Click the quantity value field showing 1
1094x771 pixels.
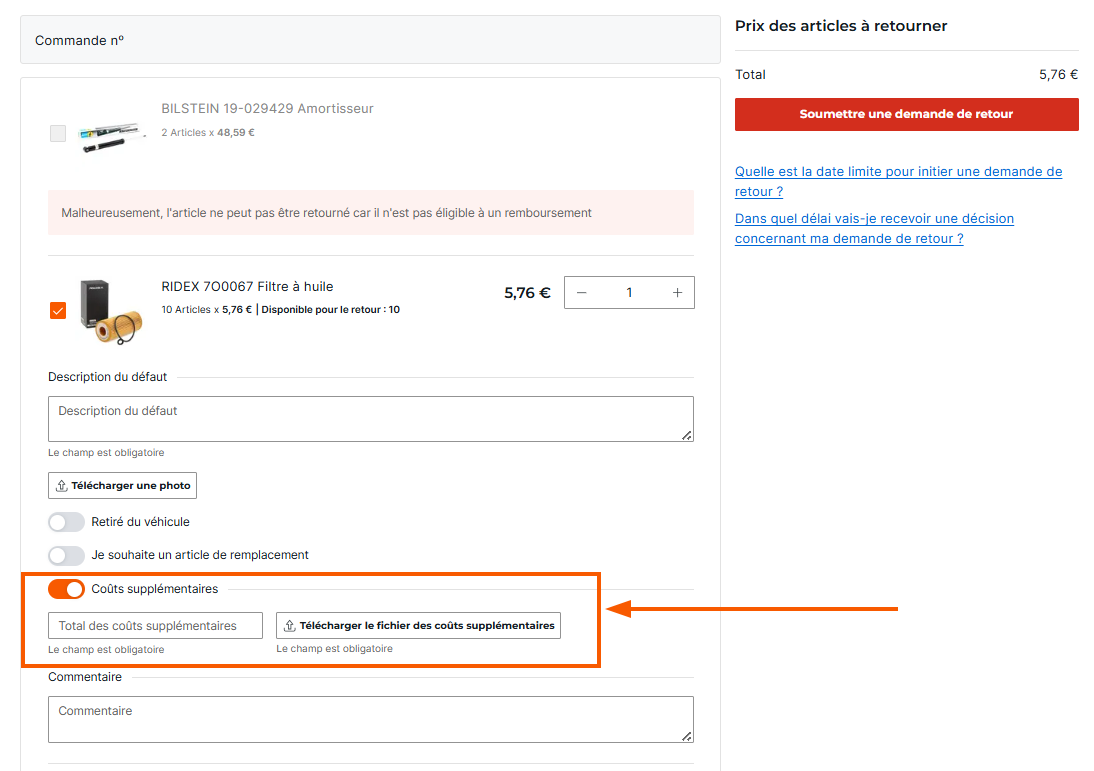[x=629, y=293]
